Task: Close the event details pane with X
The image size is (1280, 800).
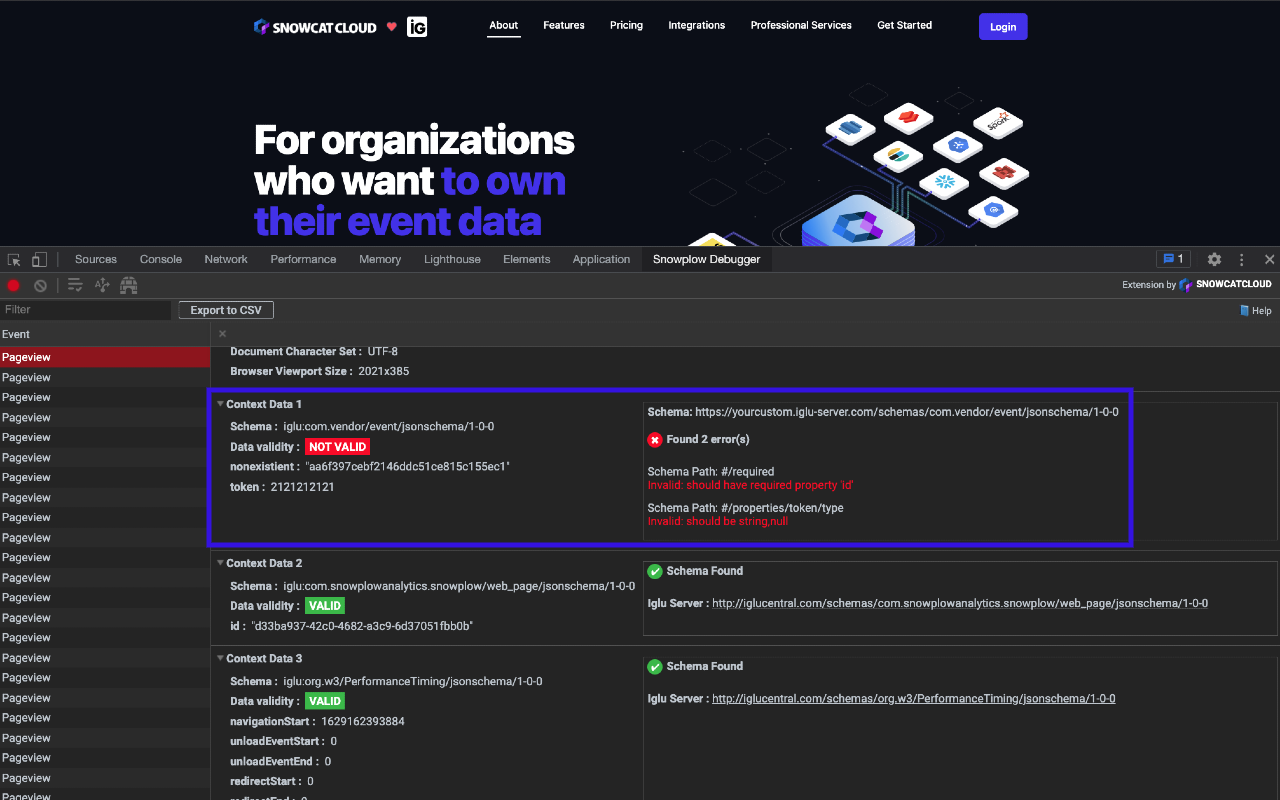Action: point(223,334)
